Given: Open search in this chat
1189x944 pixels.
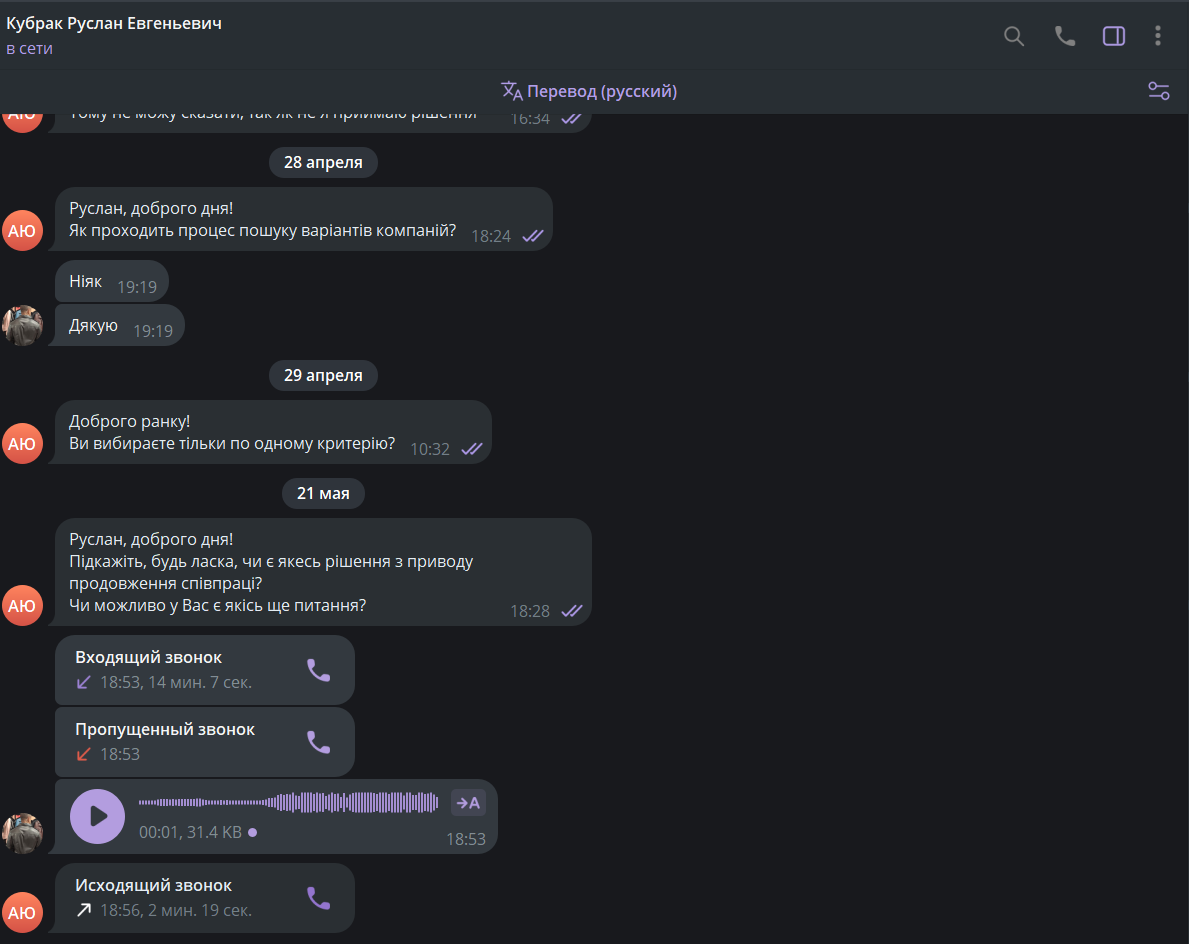Looking at the screenshot, I should 1013,36.
